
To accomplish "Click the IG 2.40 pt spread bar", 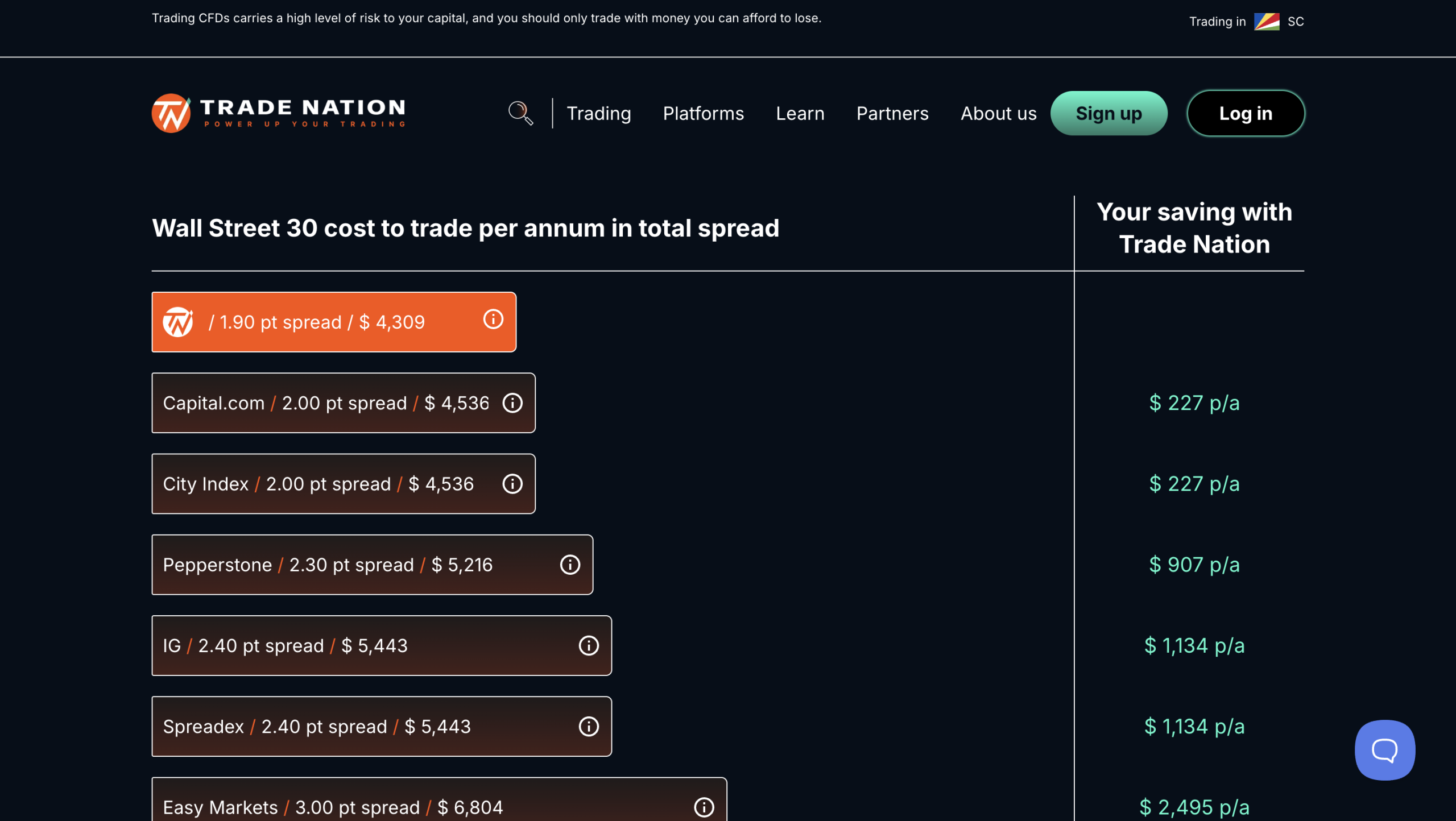I will click(x=382, y=645).
